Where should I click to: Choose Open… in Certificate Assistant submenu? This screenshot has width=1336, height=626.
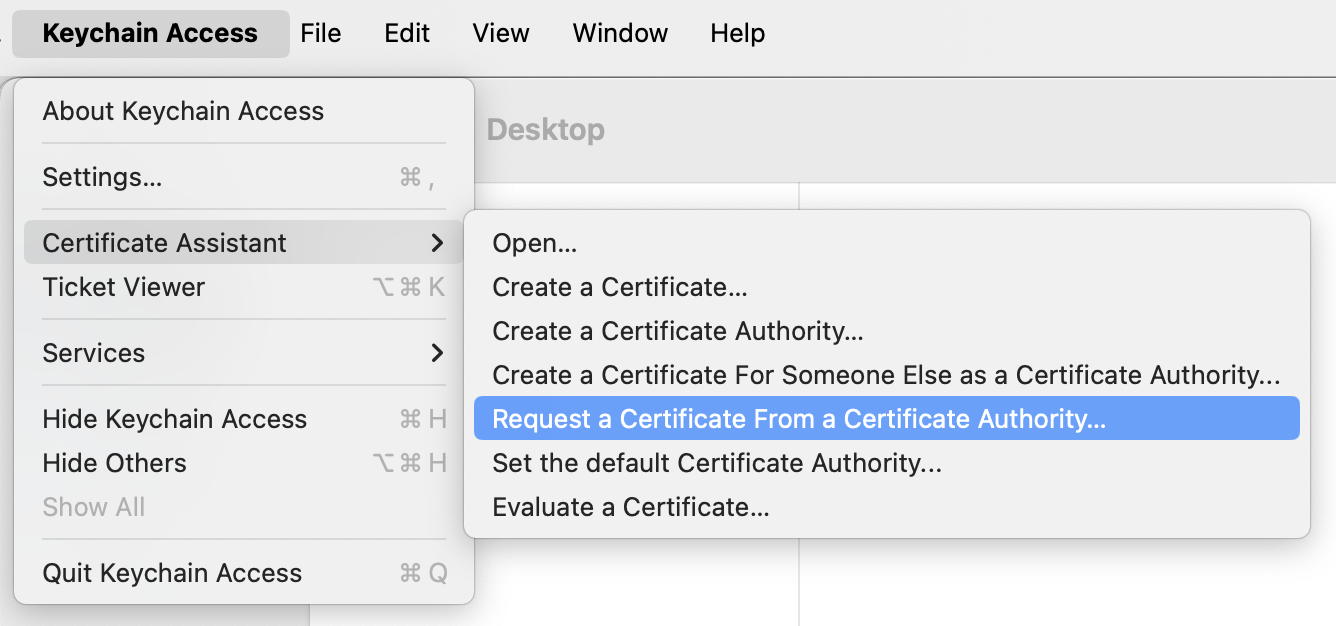887,243
